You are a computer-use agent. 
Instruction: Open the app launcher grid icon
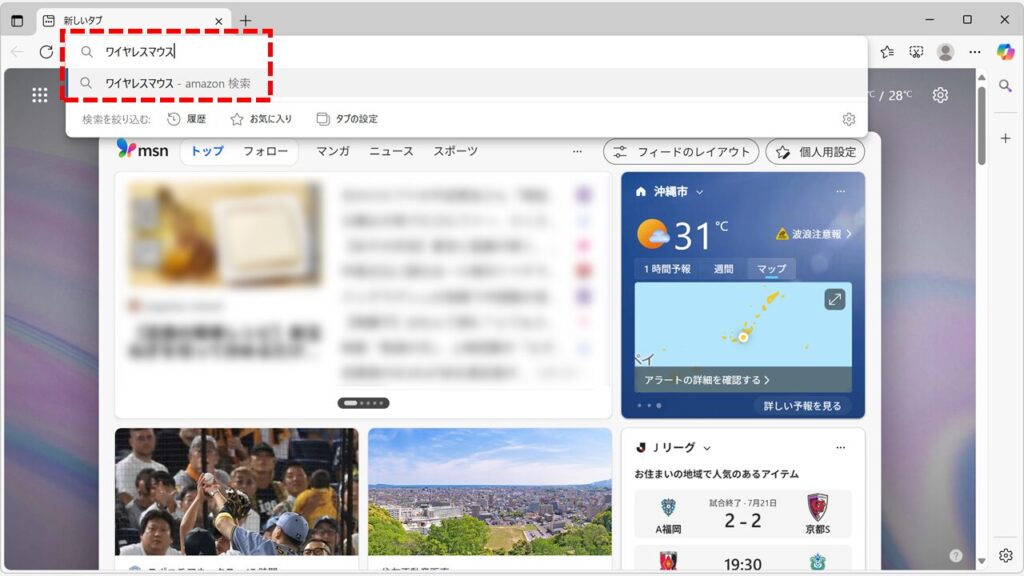[x=40, y=95]
